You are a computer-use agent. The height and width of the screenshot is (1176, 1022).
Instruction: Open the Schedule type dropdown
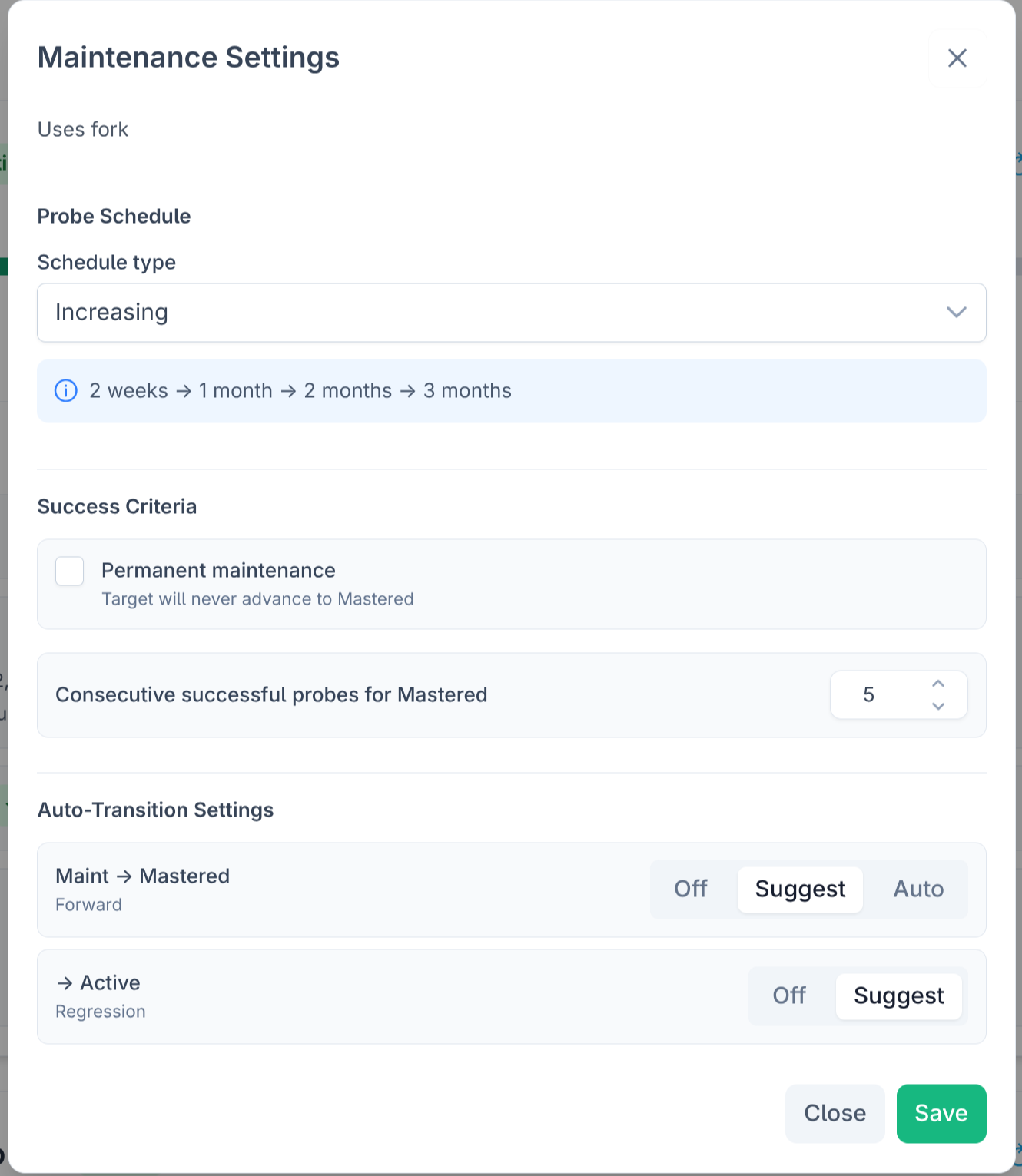click(x=511, y=313)
